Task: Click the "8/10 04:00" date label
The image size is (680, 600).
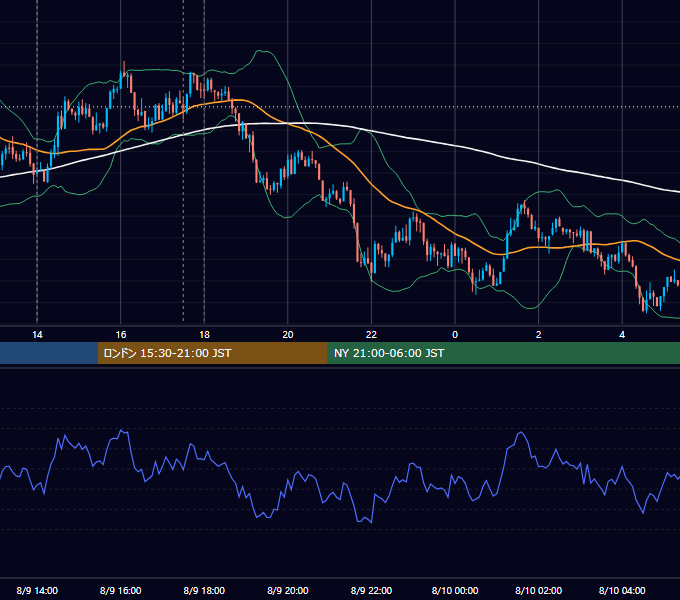Action: click(622, 590)
